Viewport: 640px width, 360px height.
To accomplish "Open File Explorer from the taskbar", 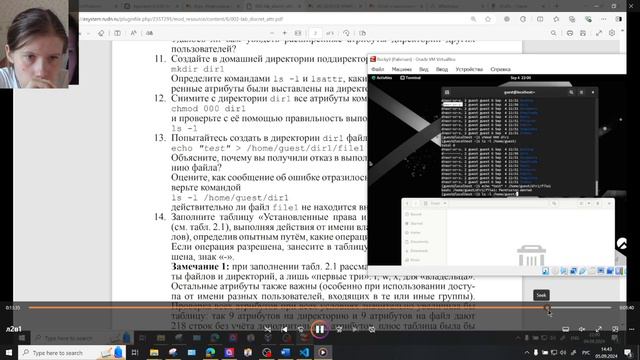I will pyautogui.click(x=154, y=353).
